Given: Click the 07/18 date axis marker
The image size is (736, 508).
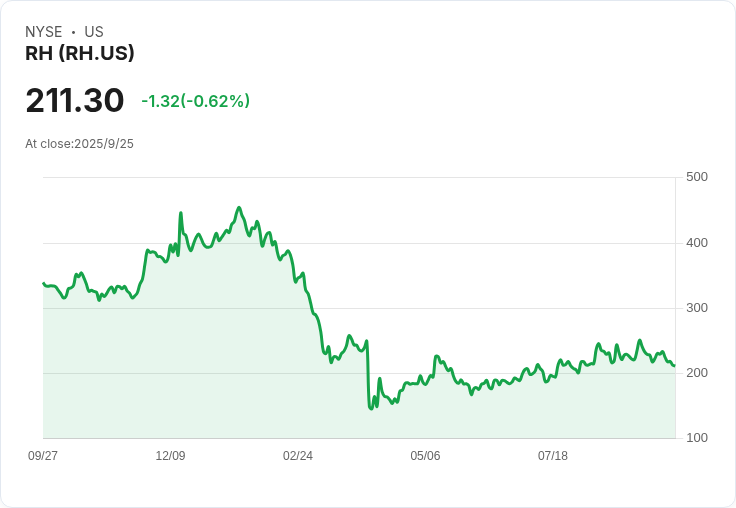Looking at the screenshot, I should click(553, 456).
